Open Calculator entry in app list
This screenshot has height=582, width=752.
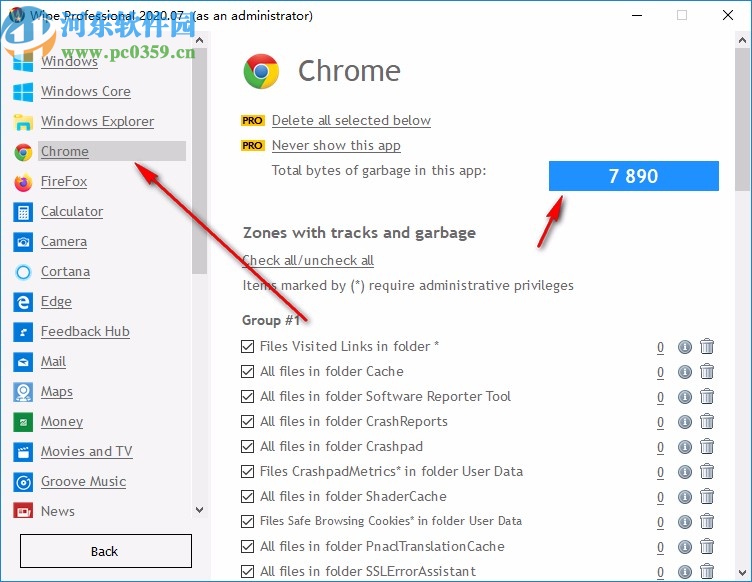[x=72, y=211]
